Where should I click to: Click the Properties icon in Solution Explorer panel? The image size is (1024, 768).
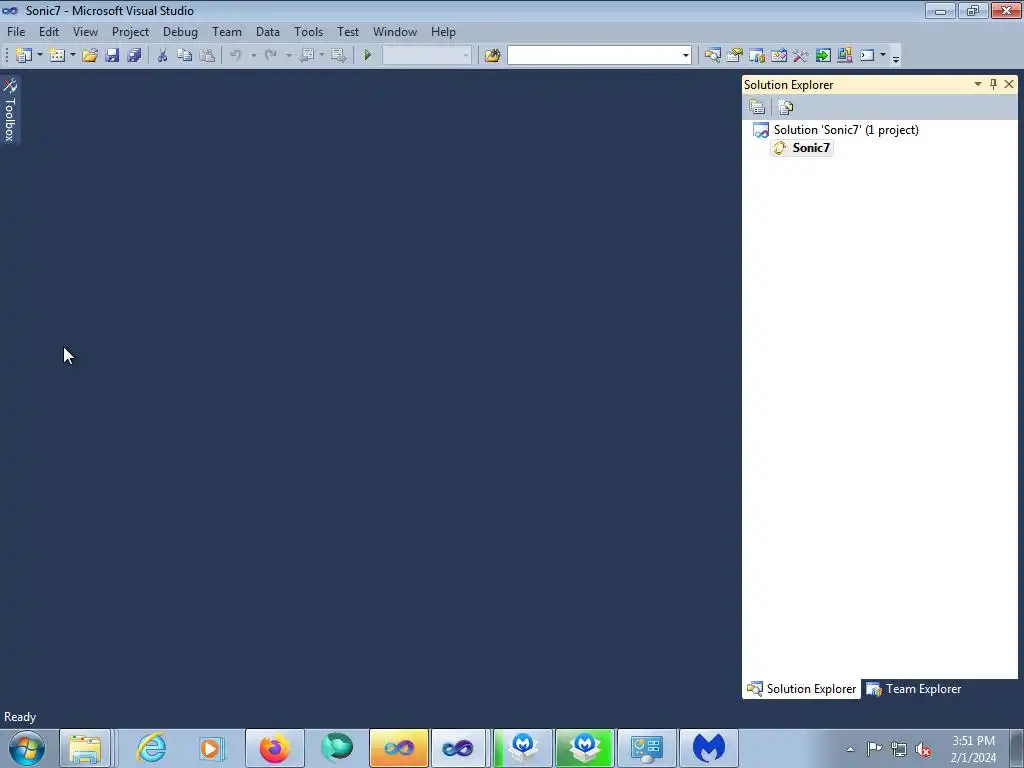click(x=758, y=107)
